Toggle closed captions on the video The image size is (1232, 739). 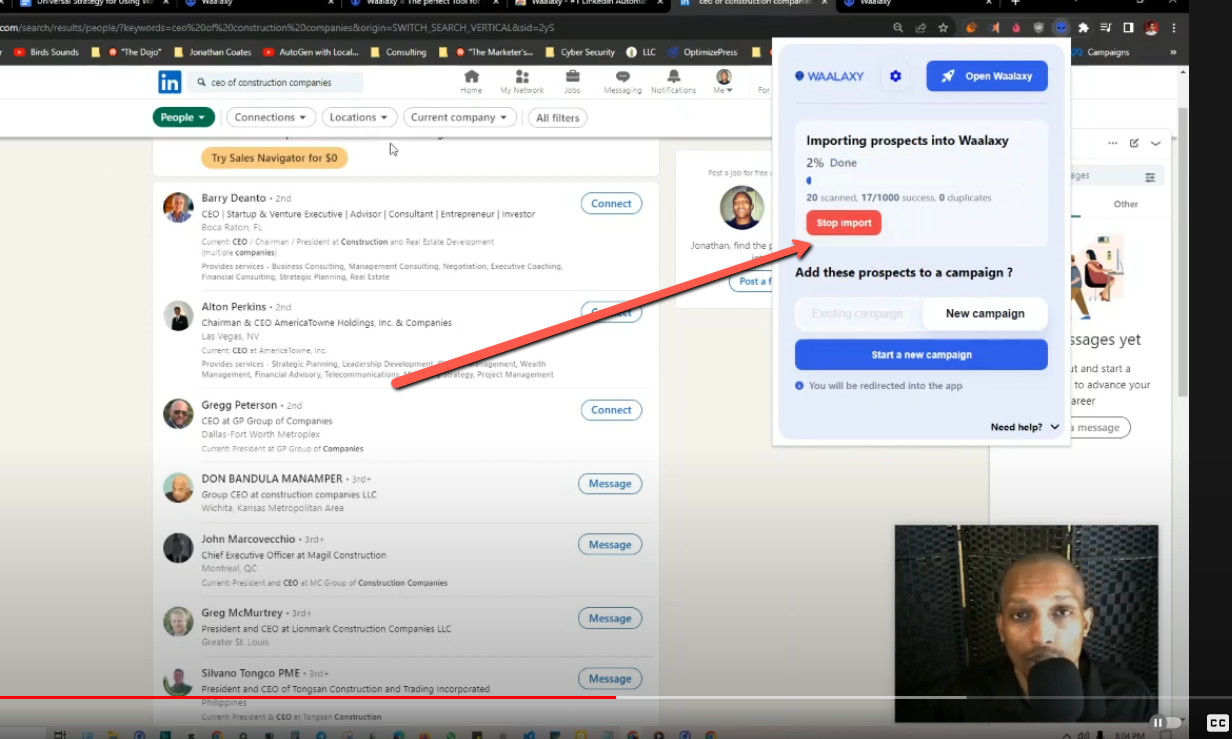[x=1217, y=722]
